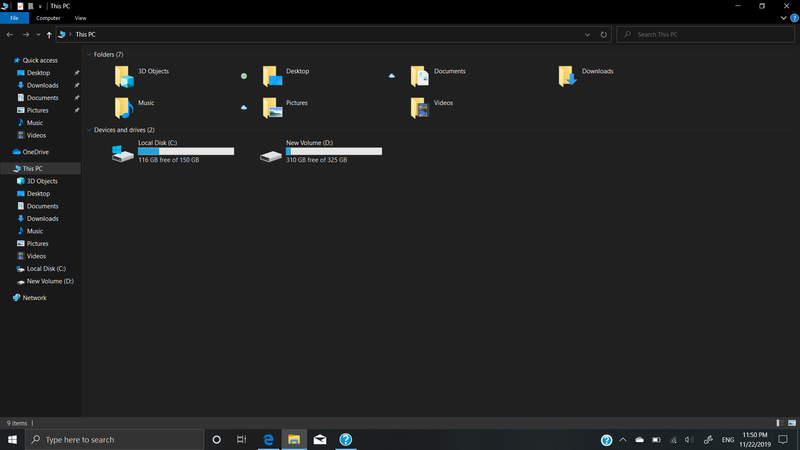Open the Pictures folder in Folders section

click(x=272, y=108)
